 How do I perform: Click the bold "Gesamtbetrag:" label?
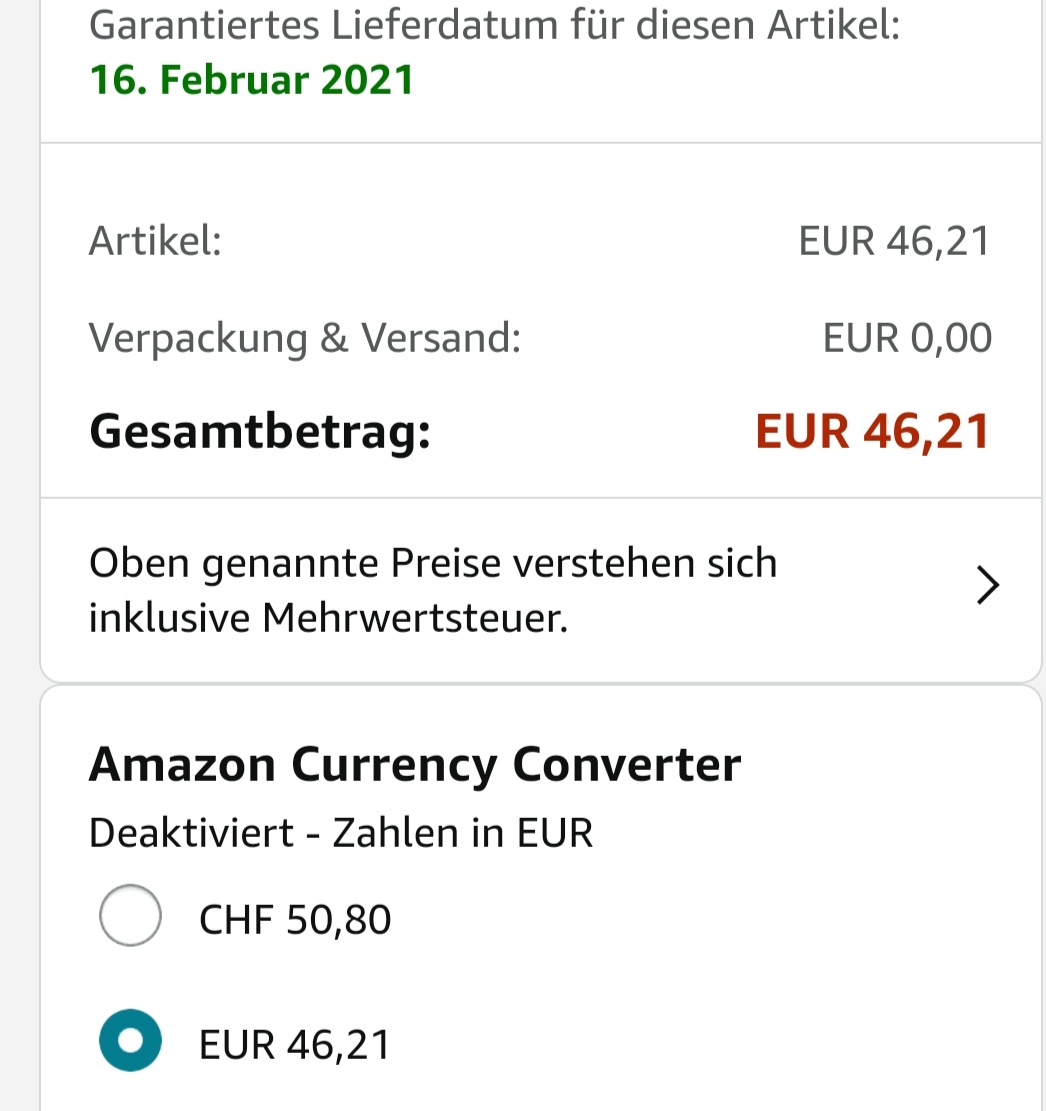pyautogui.click(x=260, y=432)
